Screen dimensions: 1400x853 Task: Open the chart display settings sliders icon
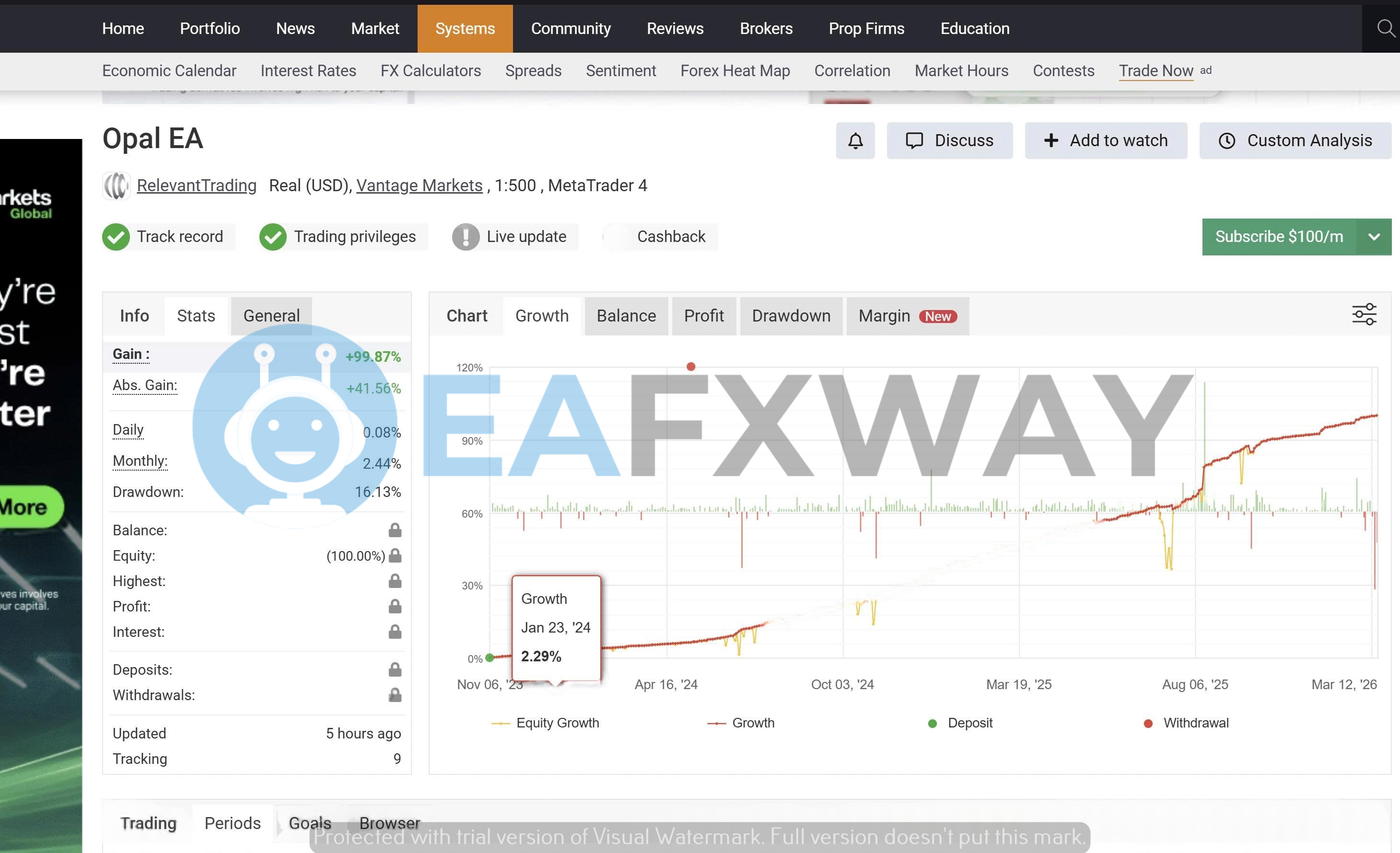tap(1364, 313)
